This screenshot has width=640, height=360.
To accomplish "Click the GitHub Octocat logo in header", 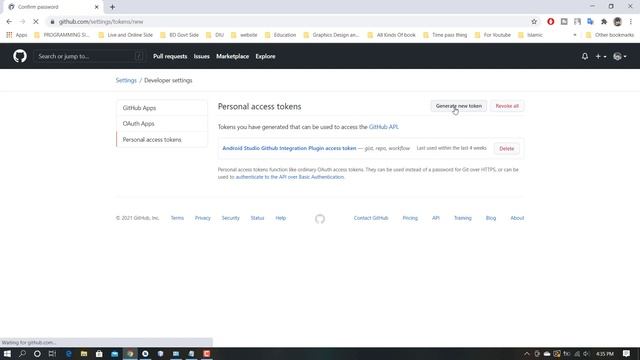I will point(20,56).
